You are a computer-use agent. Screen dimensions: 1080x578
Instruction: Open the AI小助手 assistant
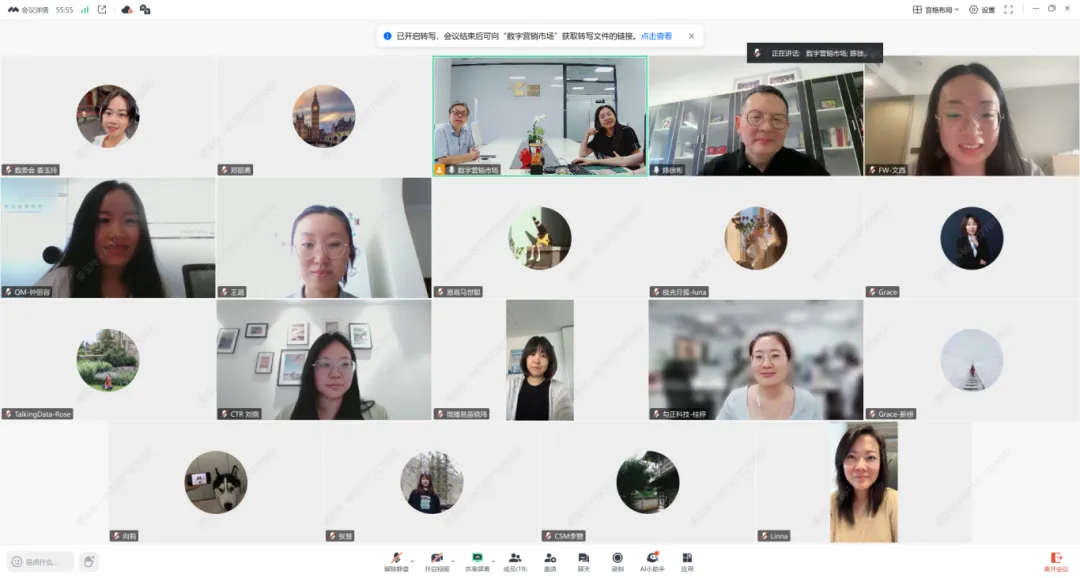point(652,561)
